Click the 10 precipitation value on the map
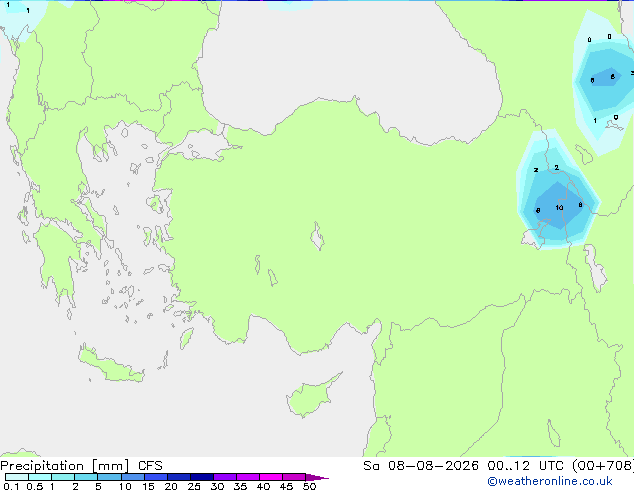The image size is (634, 490). [x=559, y=207]
